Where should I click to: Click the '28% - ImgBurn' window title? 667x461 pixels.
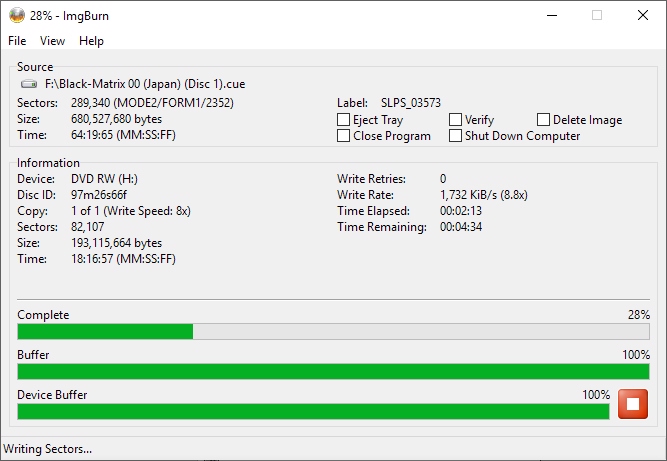coord(69,16)
